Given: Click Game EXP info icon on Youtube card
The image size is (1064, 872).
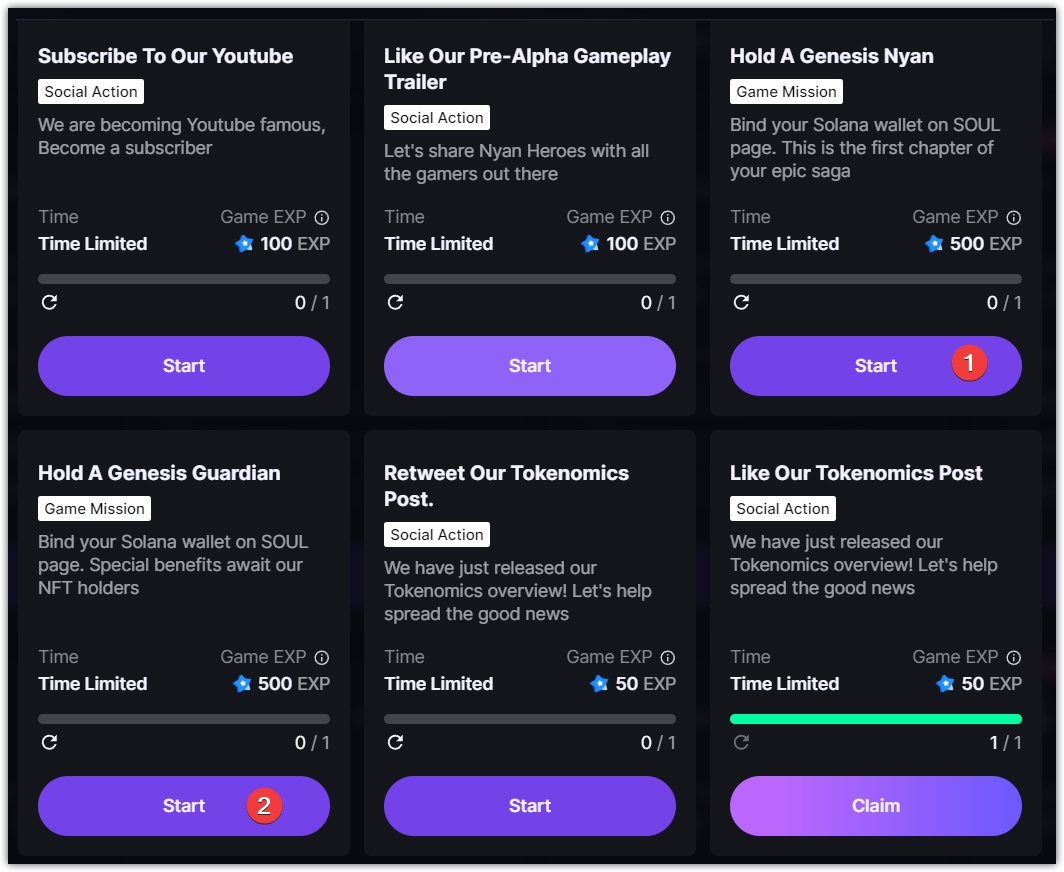Looking at the screenshot, I should 322,217.
